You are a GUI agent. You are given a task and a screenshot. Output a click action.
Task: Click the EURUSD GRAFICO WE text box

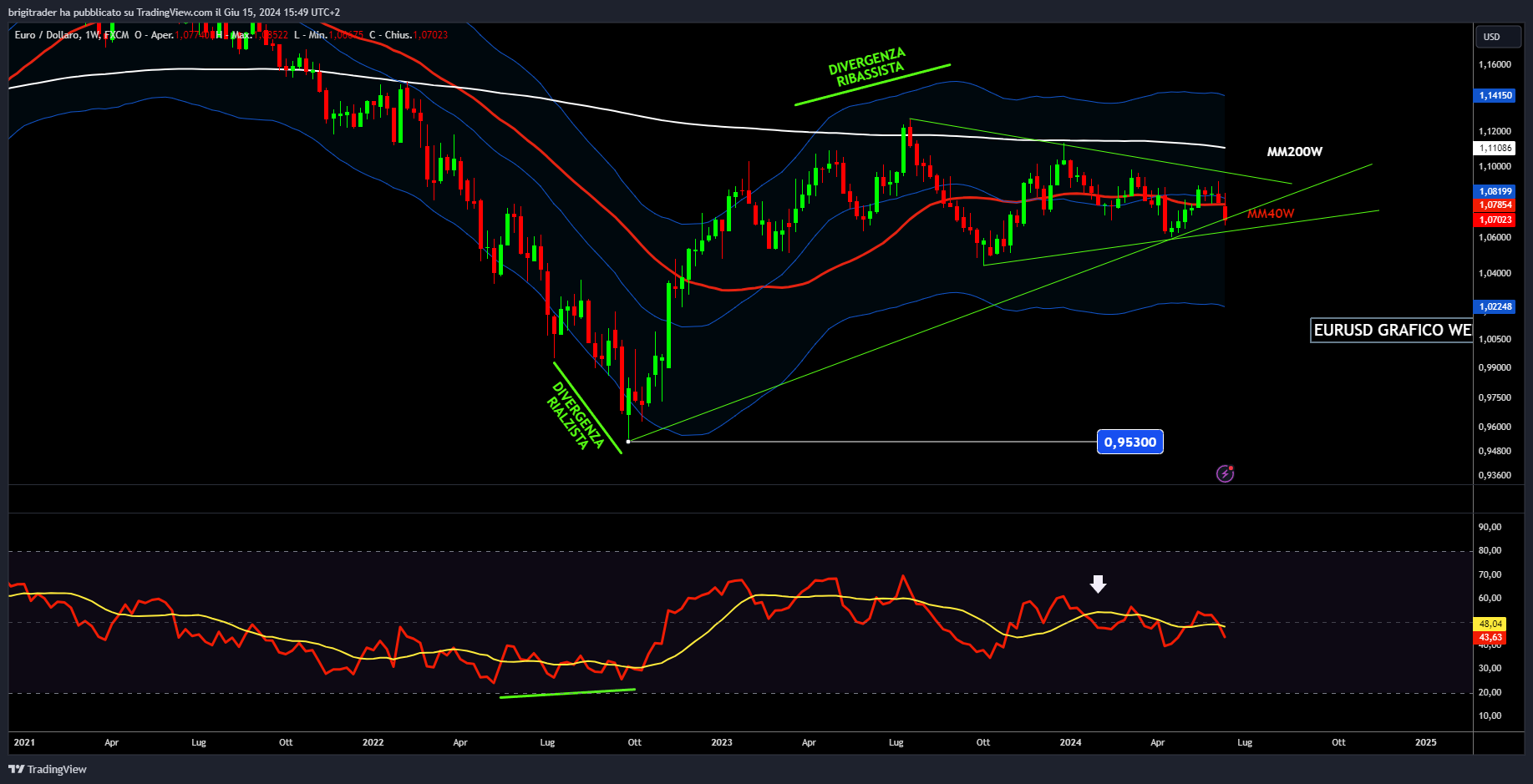[x=1392, y=331]
